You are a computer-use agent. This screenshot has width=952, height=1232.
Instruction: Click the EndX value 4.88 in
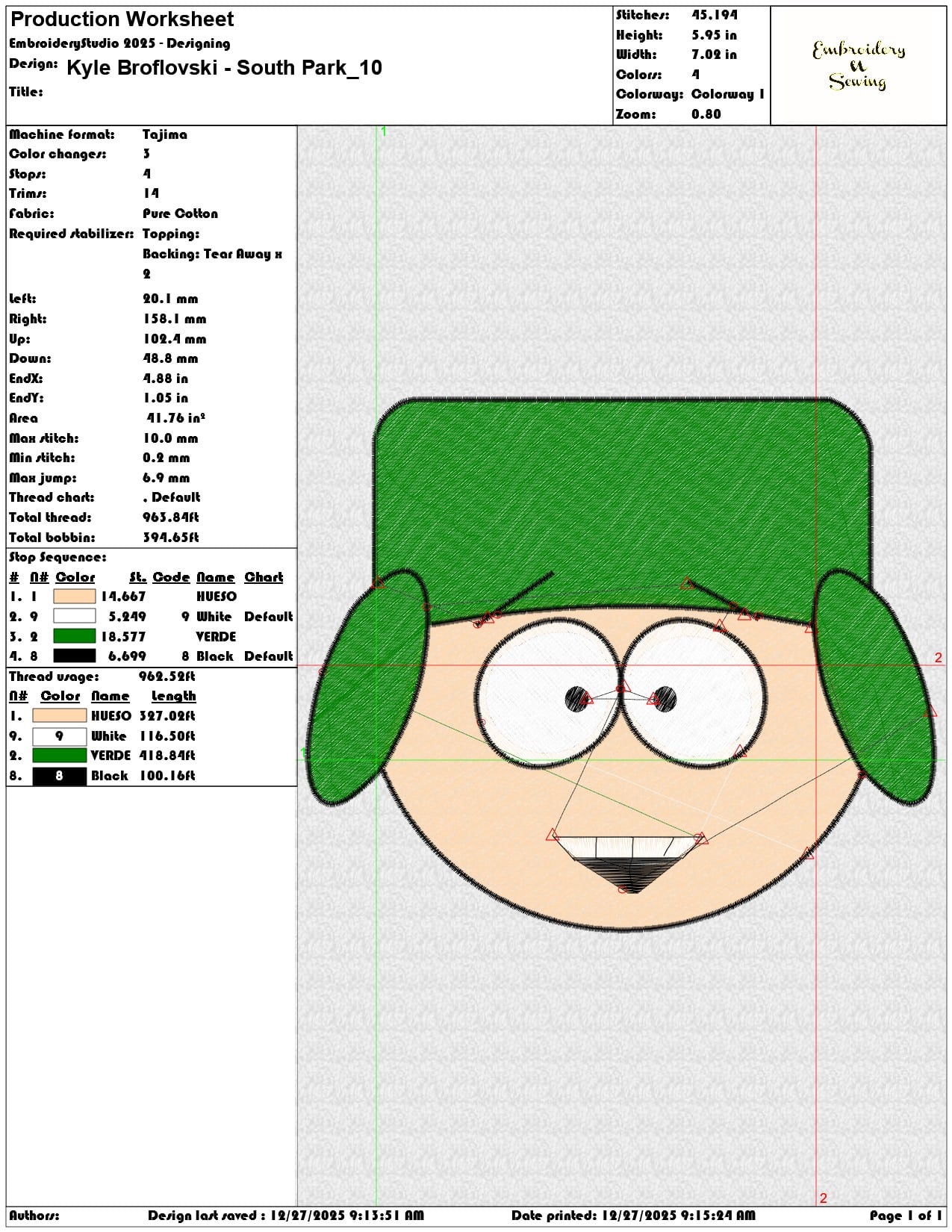[166, 379]
